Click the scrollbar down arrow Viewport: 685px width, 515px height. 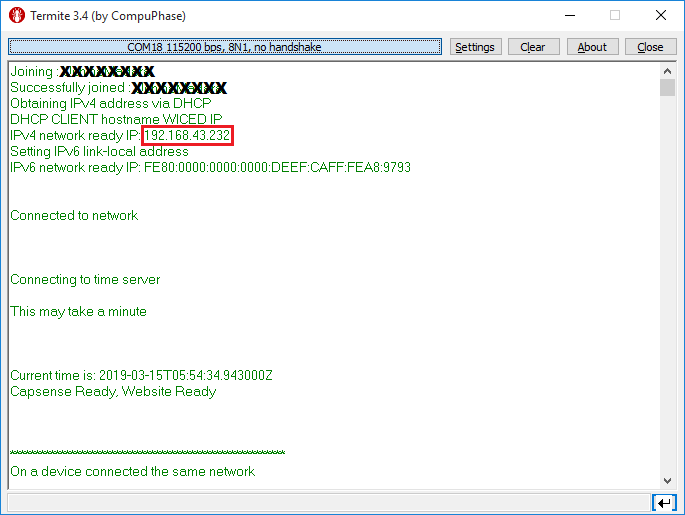[x=667, y=481]
